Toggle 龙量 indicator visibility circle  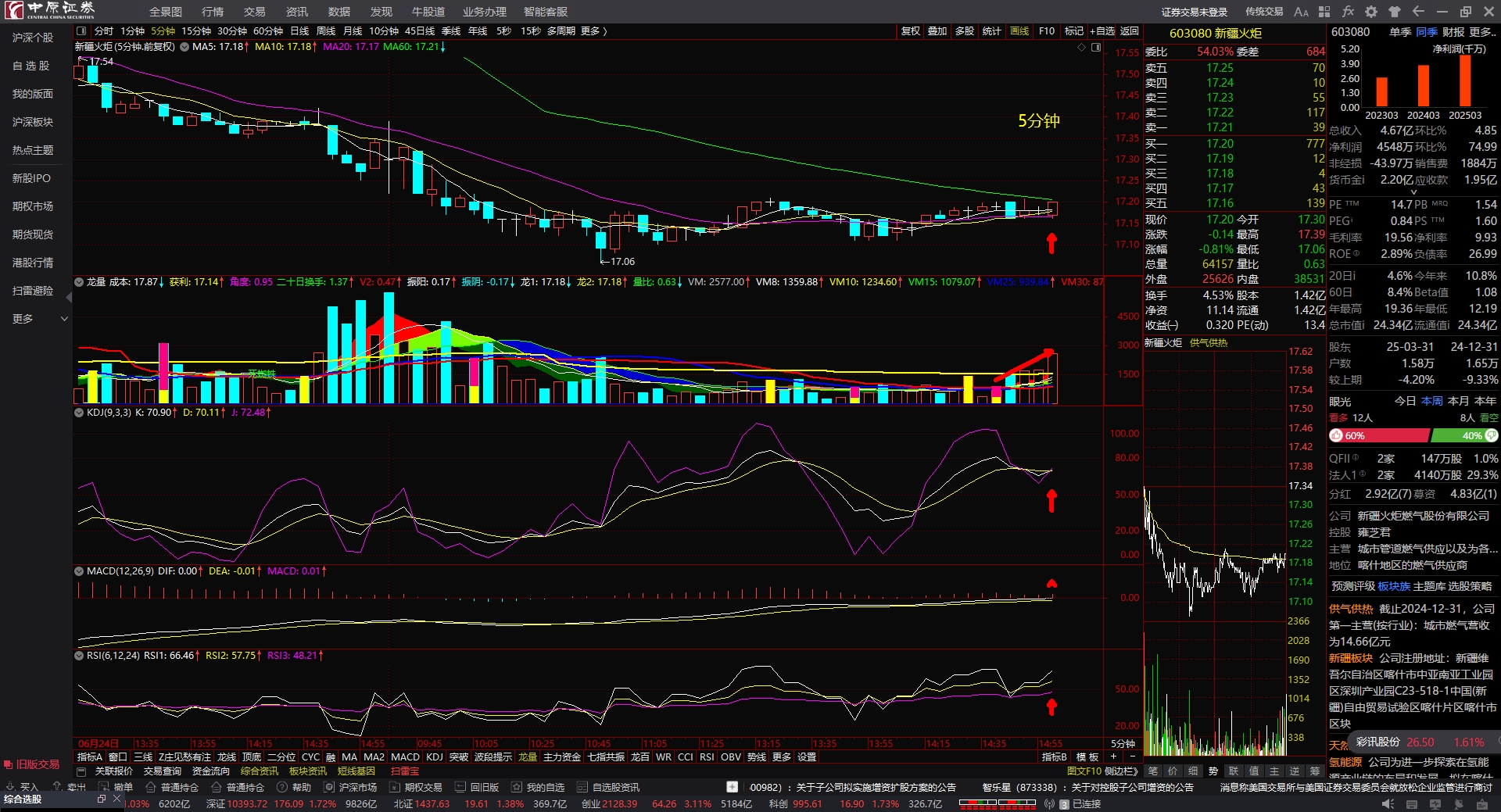(x=79, y=282)
